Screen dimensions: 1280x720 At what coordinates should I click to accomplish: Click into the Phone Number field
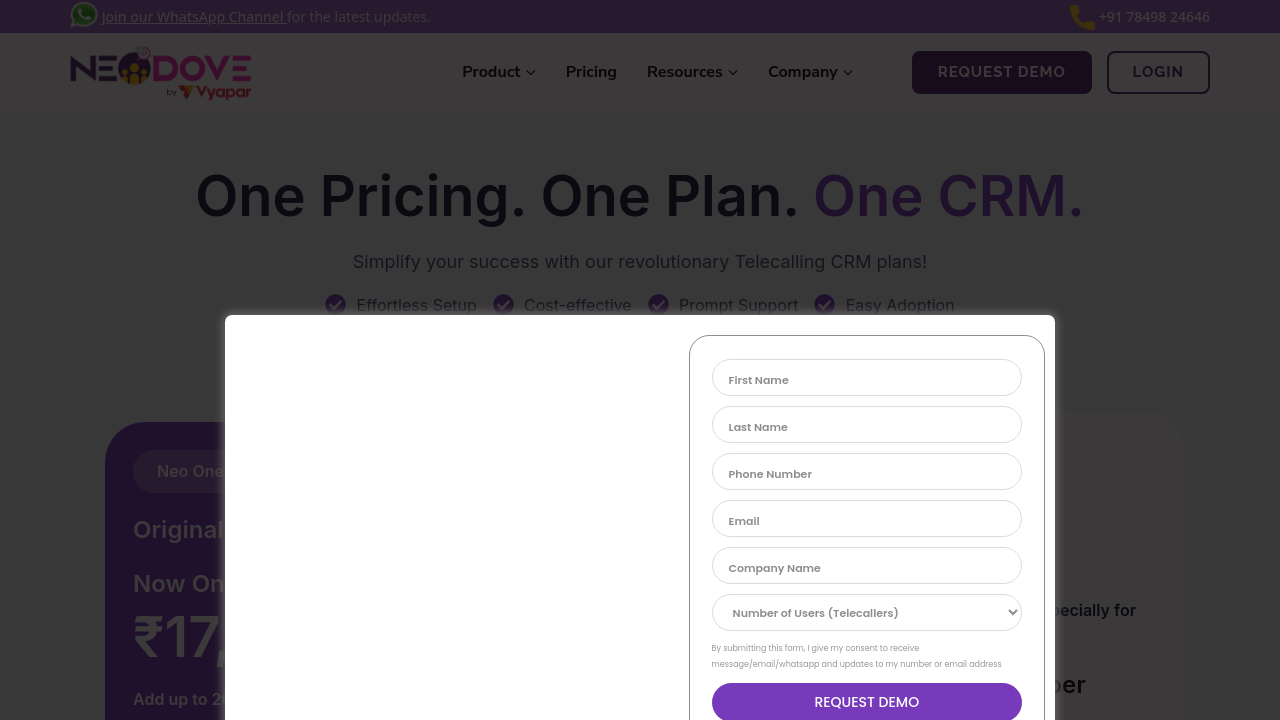(x=866, y=472)
